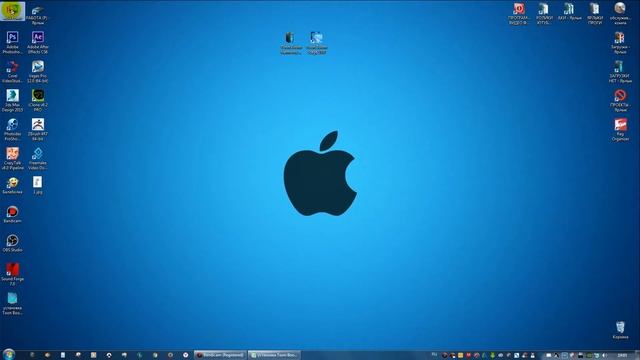Viewport: 640px width, 360px height.
Task: Select the ФИЛЬМЫ ПРОГИ folder shortcut
Action: 595,13
